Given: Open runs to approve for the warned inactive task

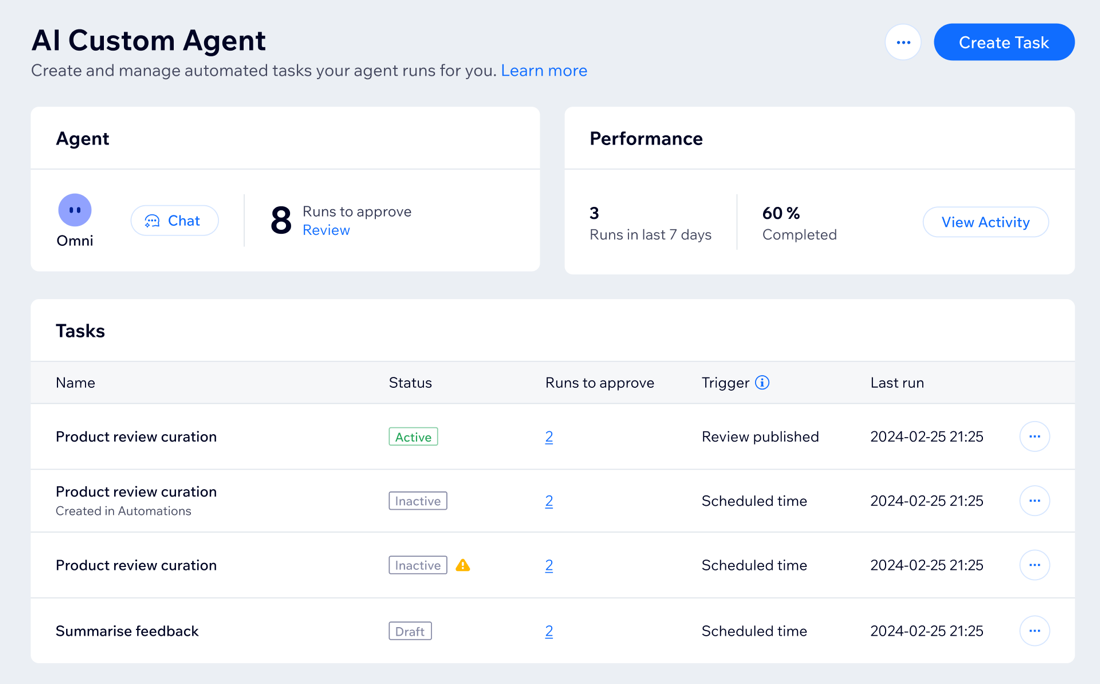Looking at the screenshot, I should click(549, 565).
